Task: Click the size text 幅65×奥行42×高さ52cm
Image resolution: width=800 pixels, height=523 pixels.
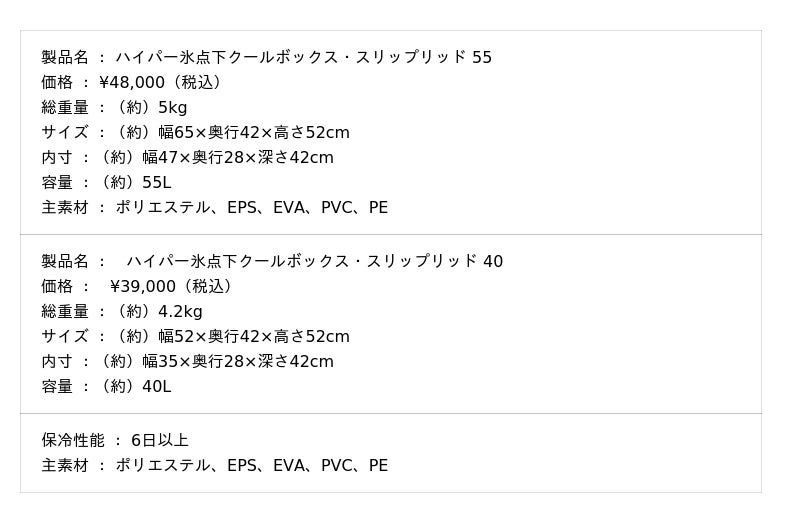Action: click(x=246, y=133)
